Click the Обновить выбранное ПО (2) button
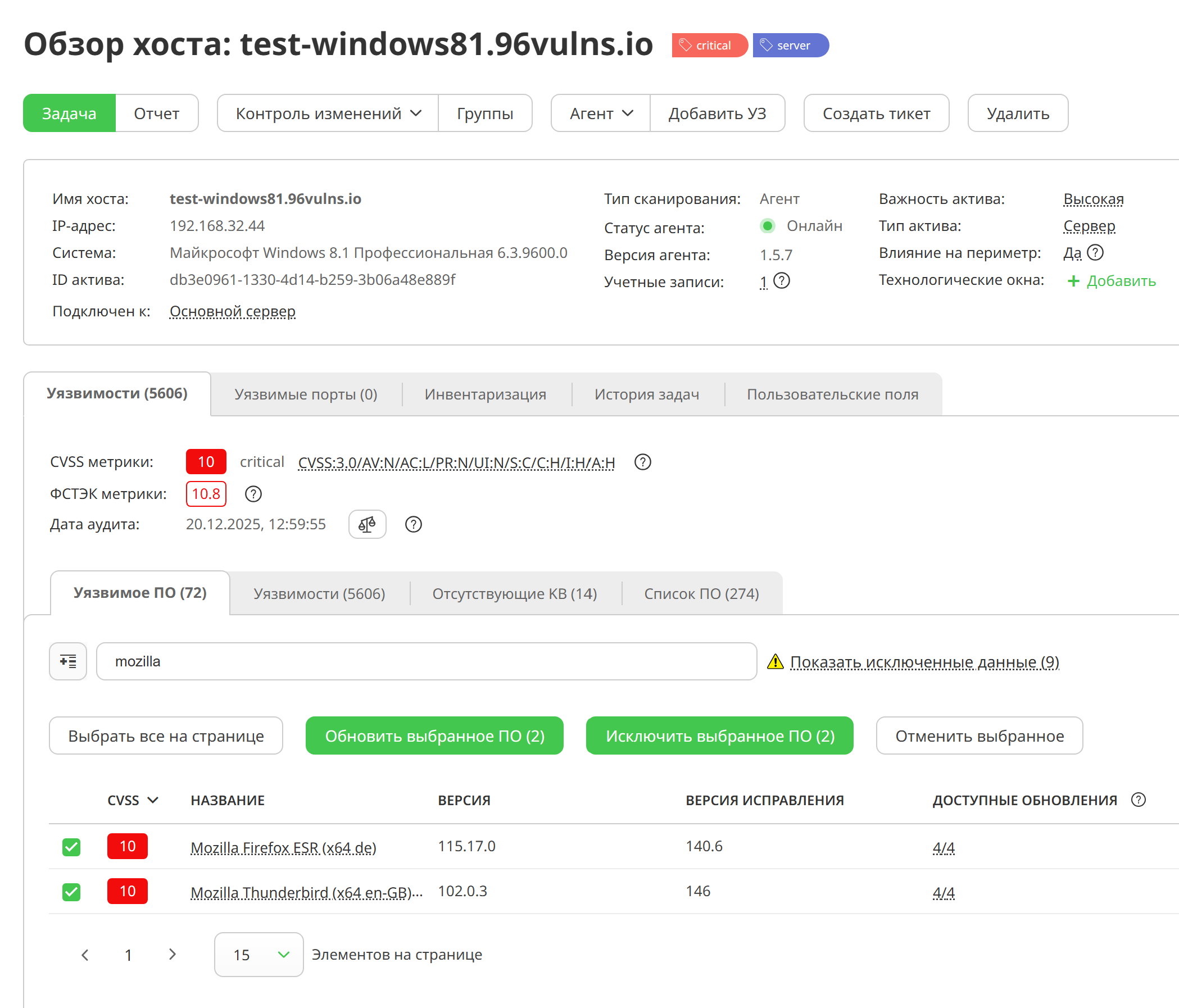1179x1008 pixels. tap(434, 735)
